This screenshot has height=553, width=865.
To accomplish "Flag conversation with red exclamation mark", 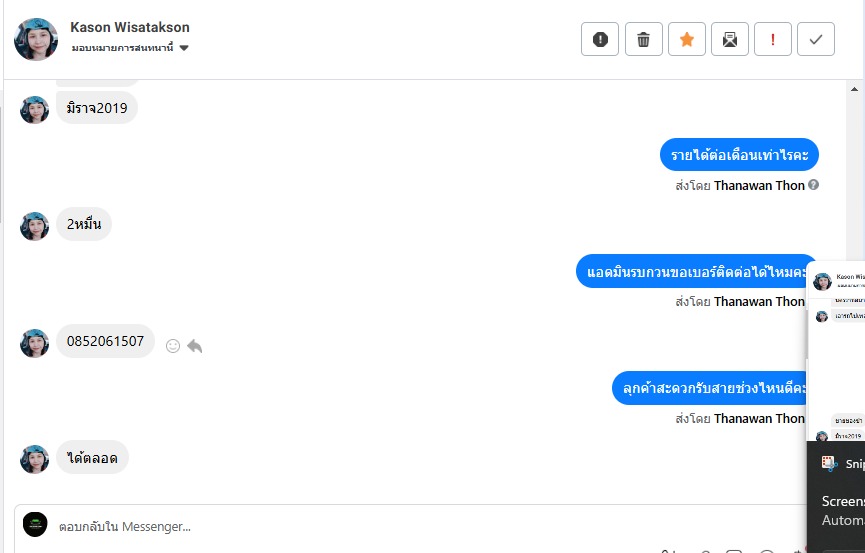I will coord(772,39).
